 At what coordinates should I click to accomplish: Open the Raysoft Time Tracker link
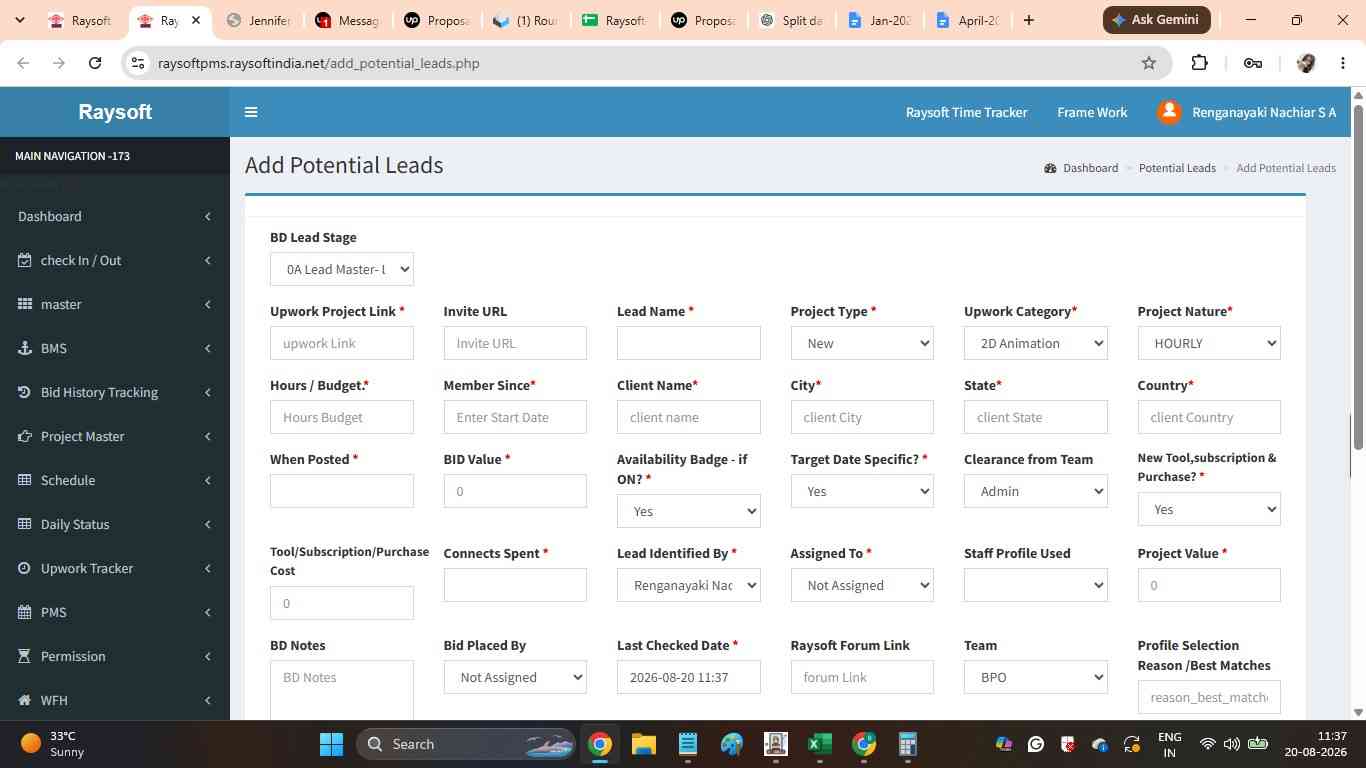[x=966, y=112]
